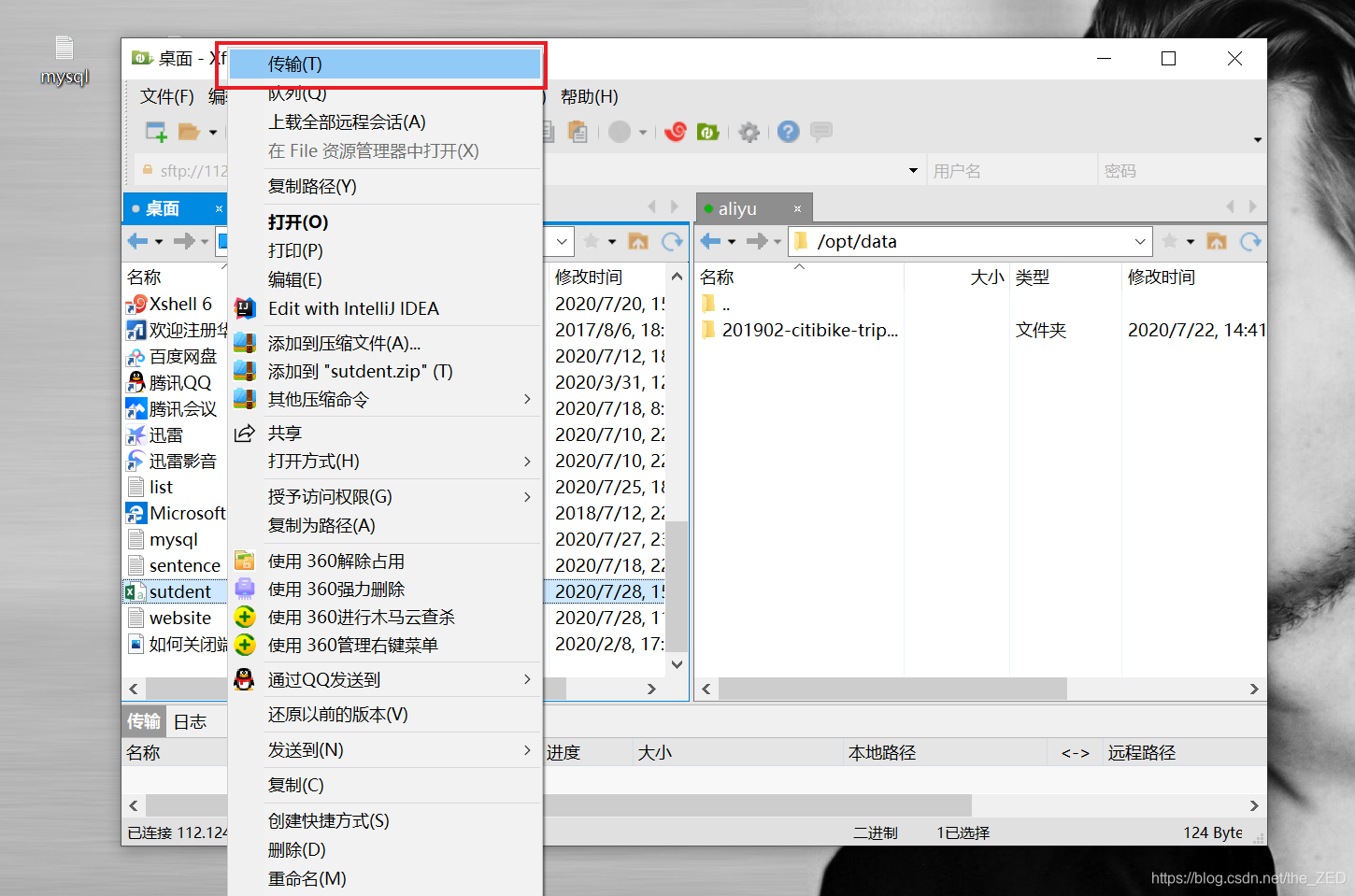Refresh the remote /opt/data pane
Viewport: 1355px width, 896px height.
pos(1250,241)
